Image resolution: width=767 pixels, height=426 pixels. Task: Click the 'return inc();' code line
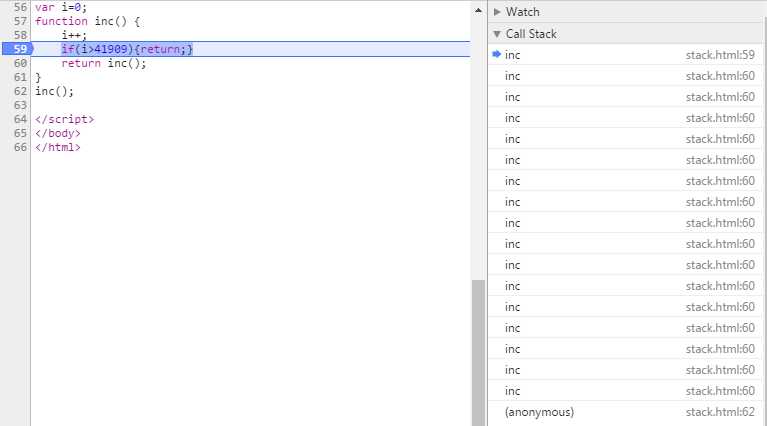click(x=104, y=63)
